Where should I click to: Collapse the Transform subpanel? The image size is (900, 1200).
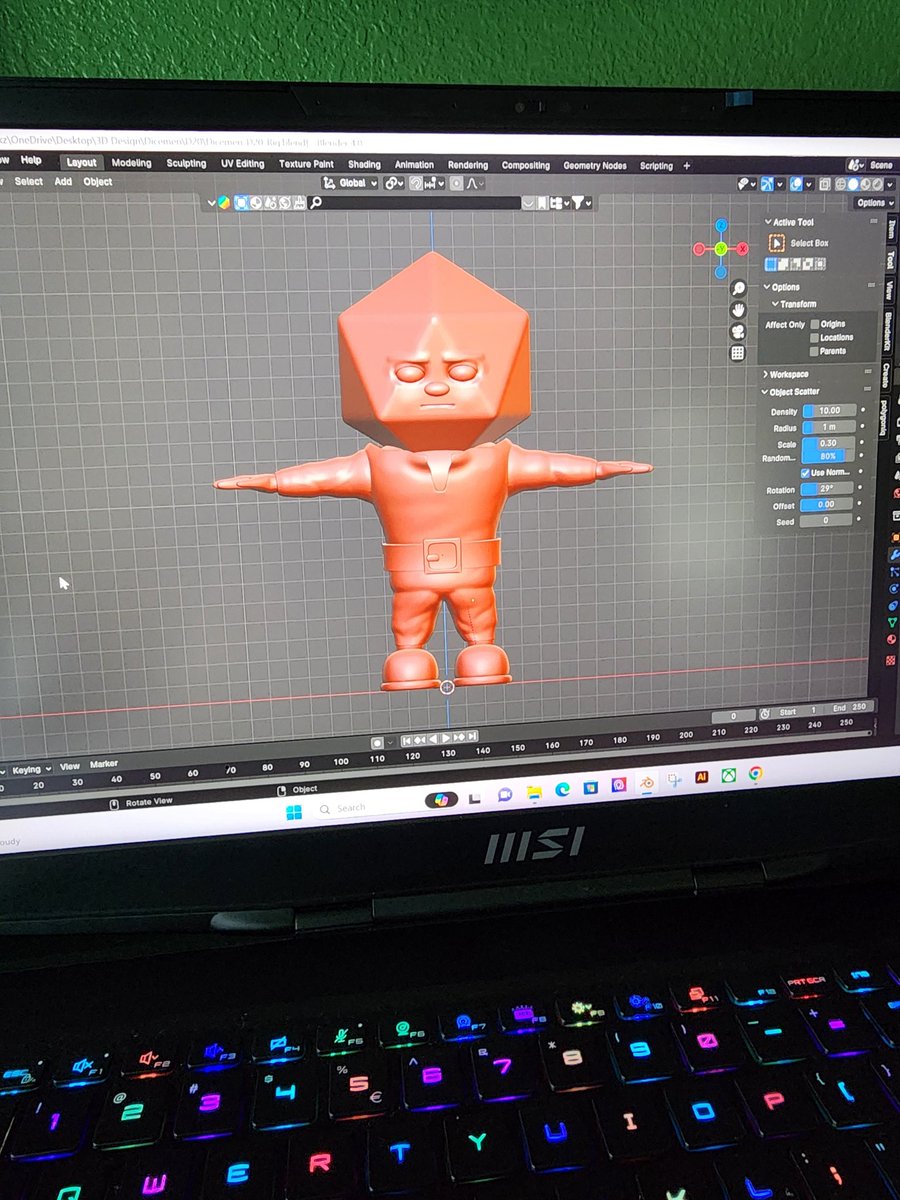point(795,304)
